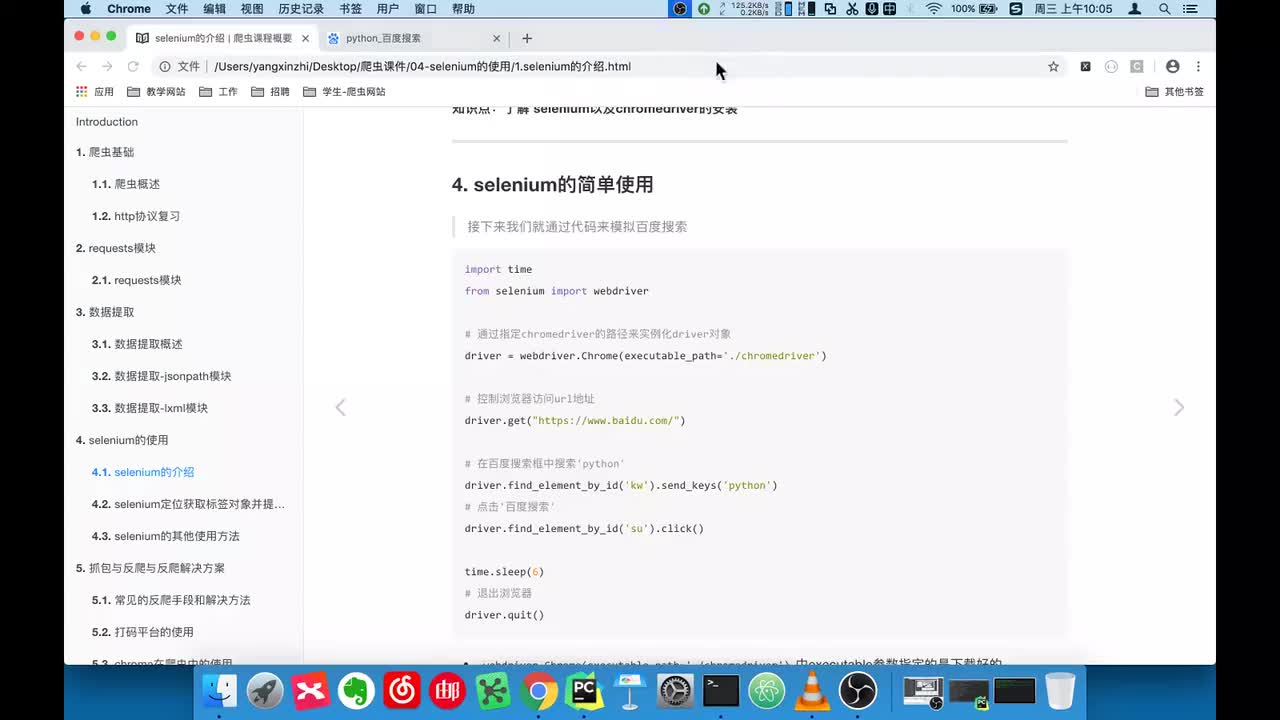Open the 编辑 menu

click(215, 8)
